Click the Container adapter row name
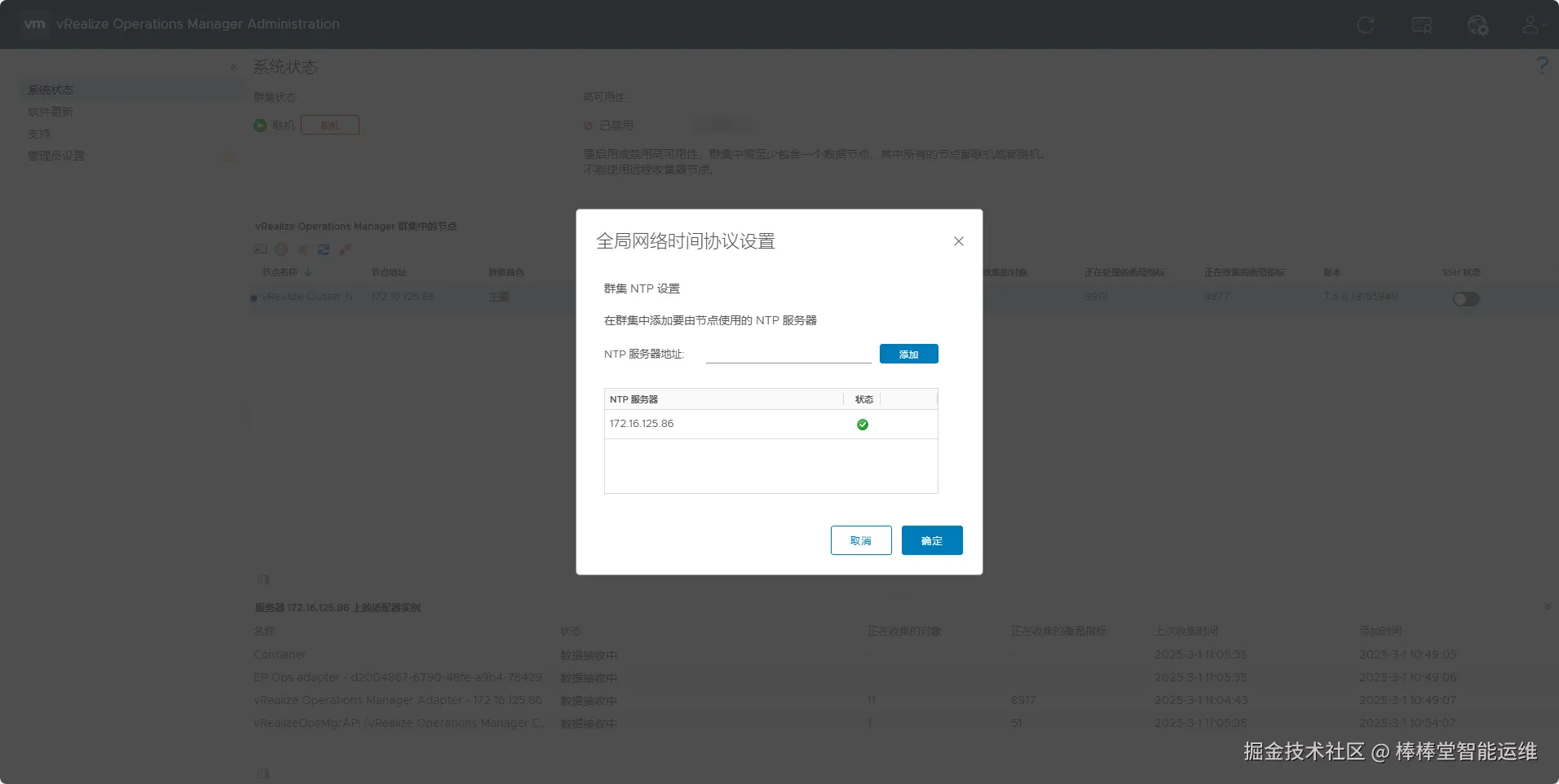This screenshot has width=1559, height=784. pos(280,654)
